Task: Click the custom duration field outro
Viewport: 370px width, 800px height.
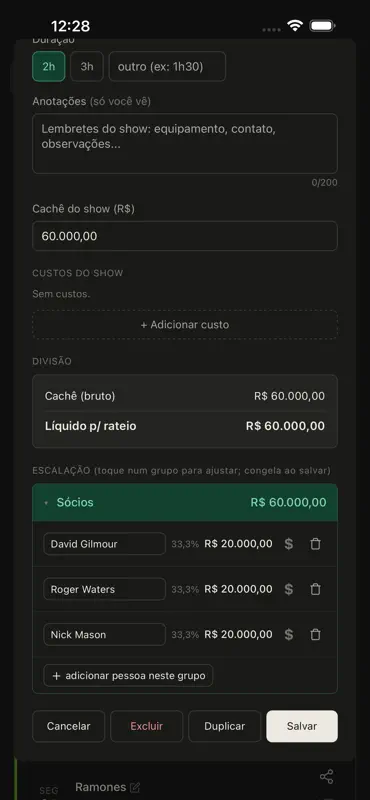Action: (167, 66)
